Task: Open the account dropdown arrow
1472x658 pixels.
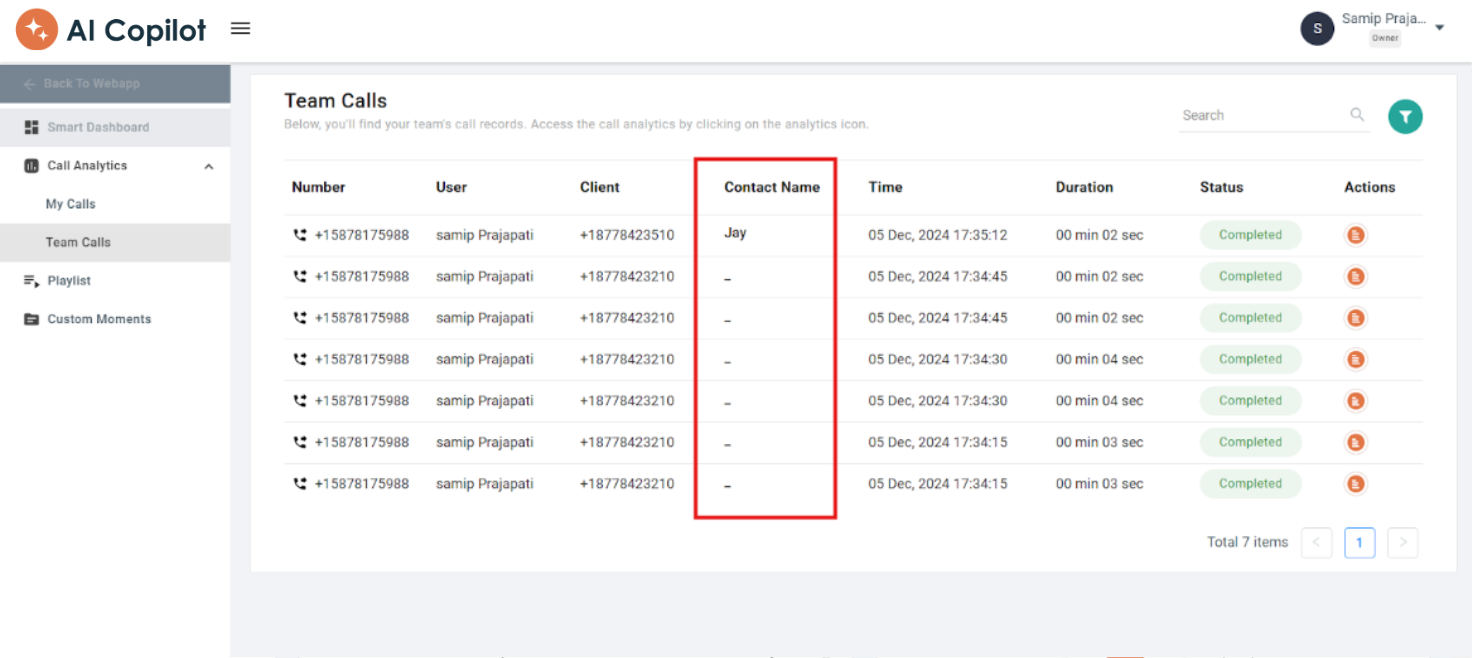Action: (1440, 28)
